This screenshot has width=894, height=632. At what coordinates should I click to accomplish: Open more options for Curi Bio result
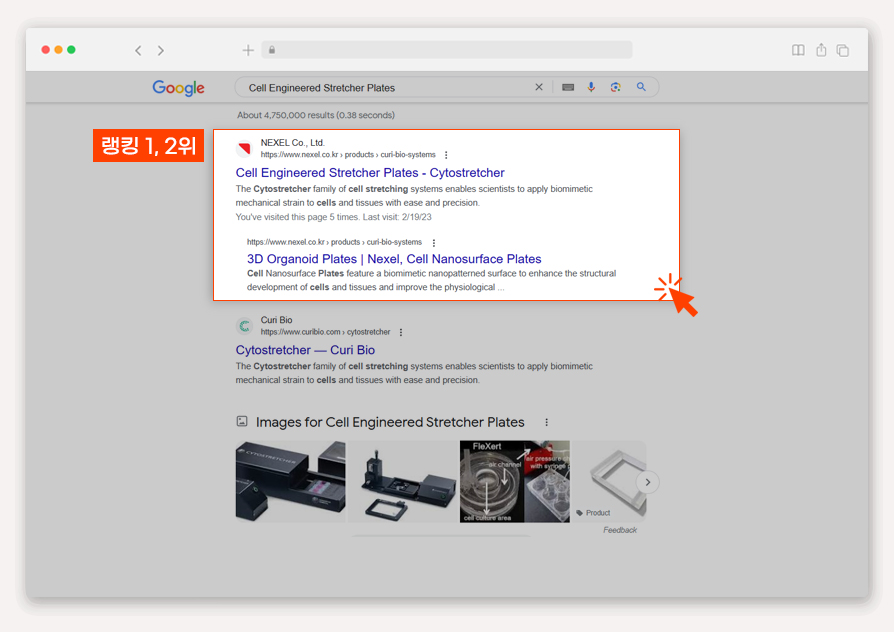point(401,332)
